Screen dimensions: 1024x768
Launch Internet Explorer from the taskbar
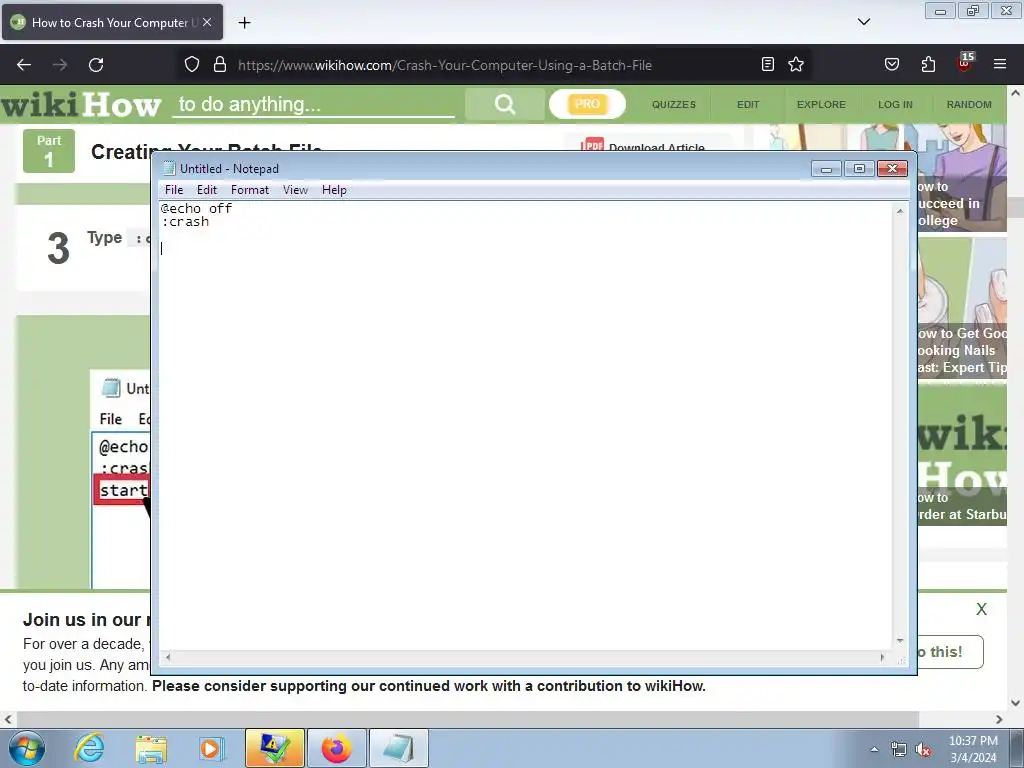tap(89, 748)
